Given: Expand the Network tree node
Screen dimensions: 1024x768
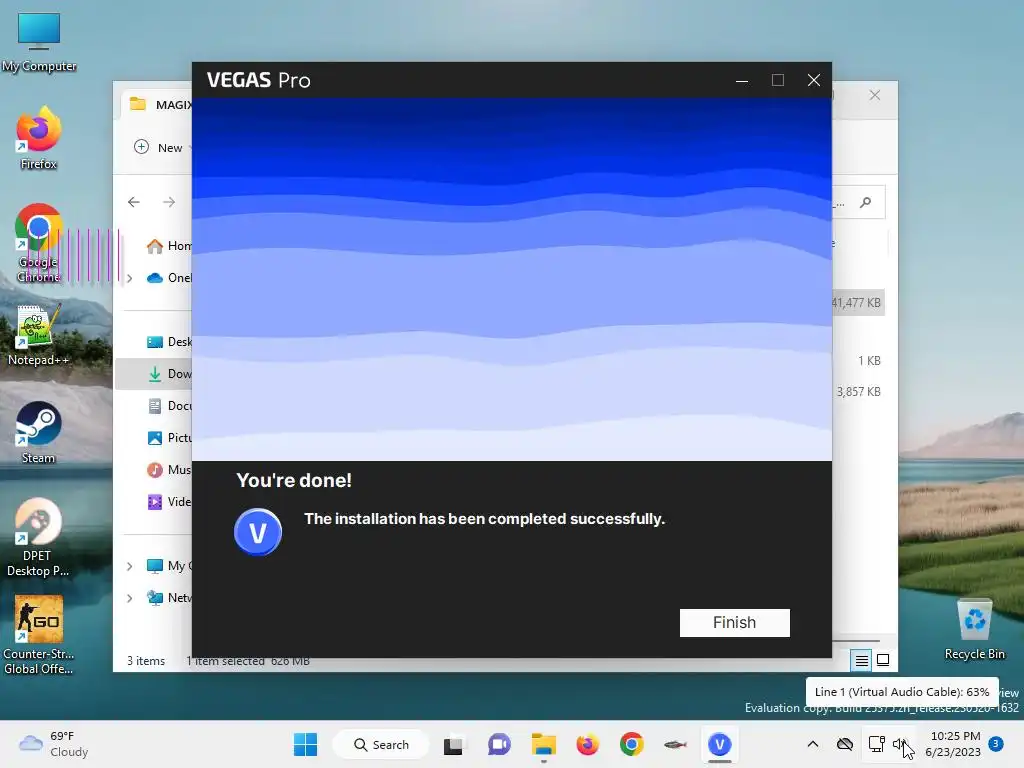Looking at the screenshot, I should (130, 598).
